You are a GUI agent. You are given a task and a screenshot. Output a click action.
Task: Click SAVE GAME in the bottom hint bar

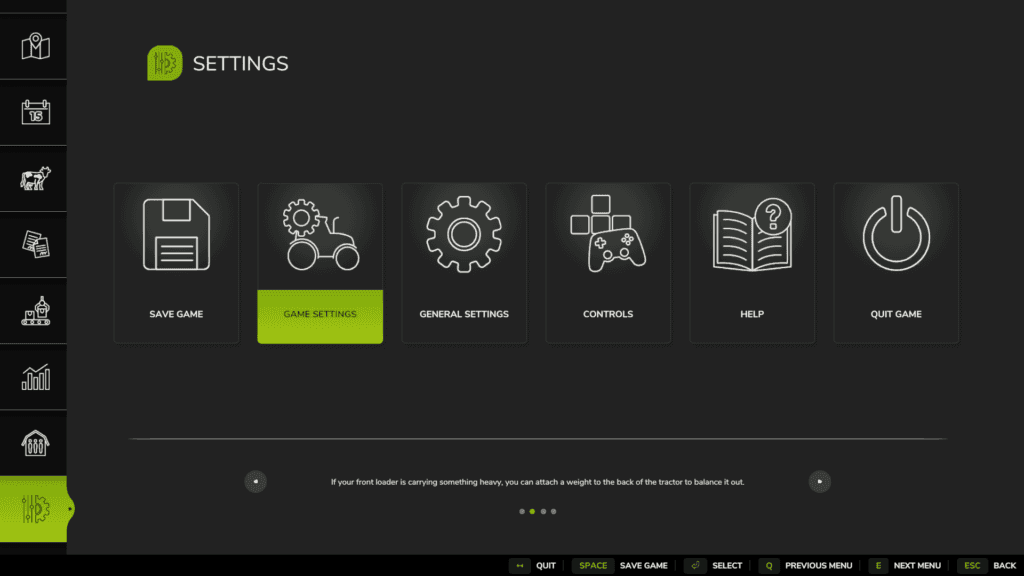point(644,565)
